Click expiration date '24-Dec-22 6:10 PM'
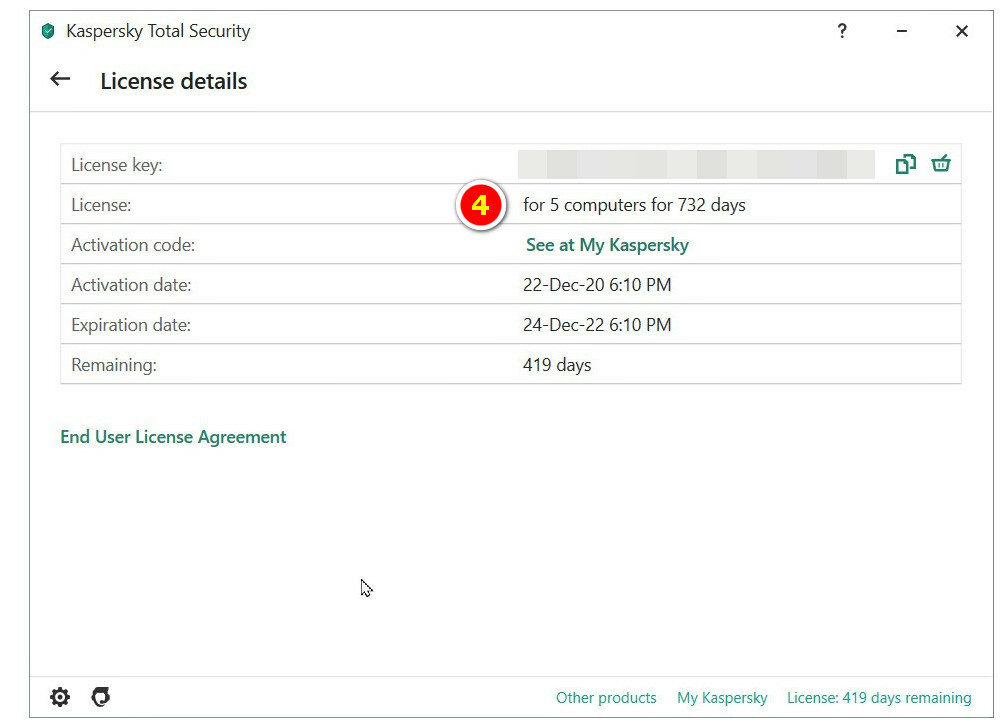Image resolution: width=1003 pixels, height=728 pixels. [x=597, y=325]
